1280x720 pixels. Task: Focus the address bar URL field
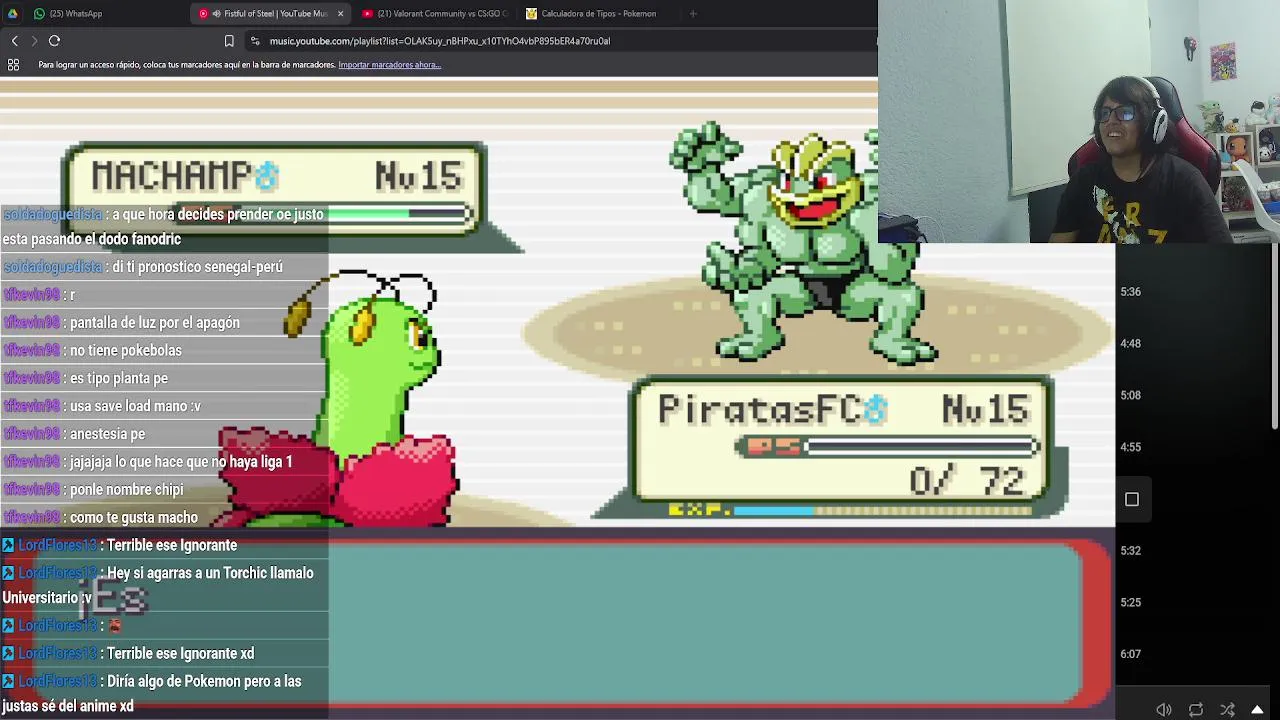[560, 41]
